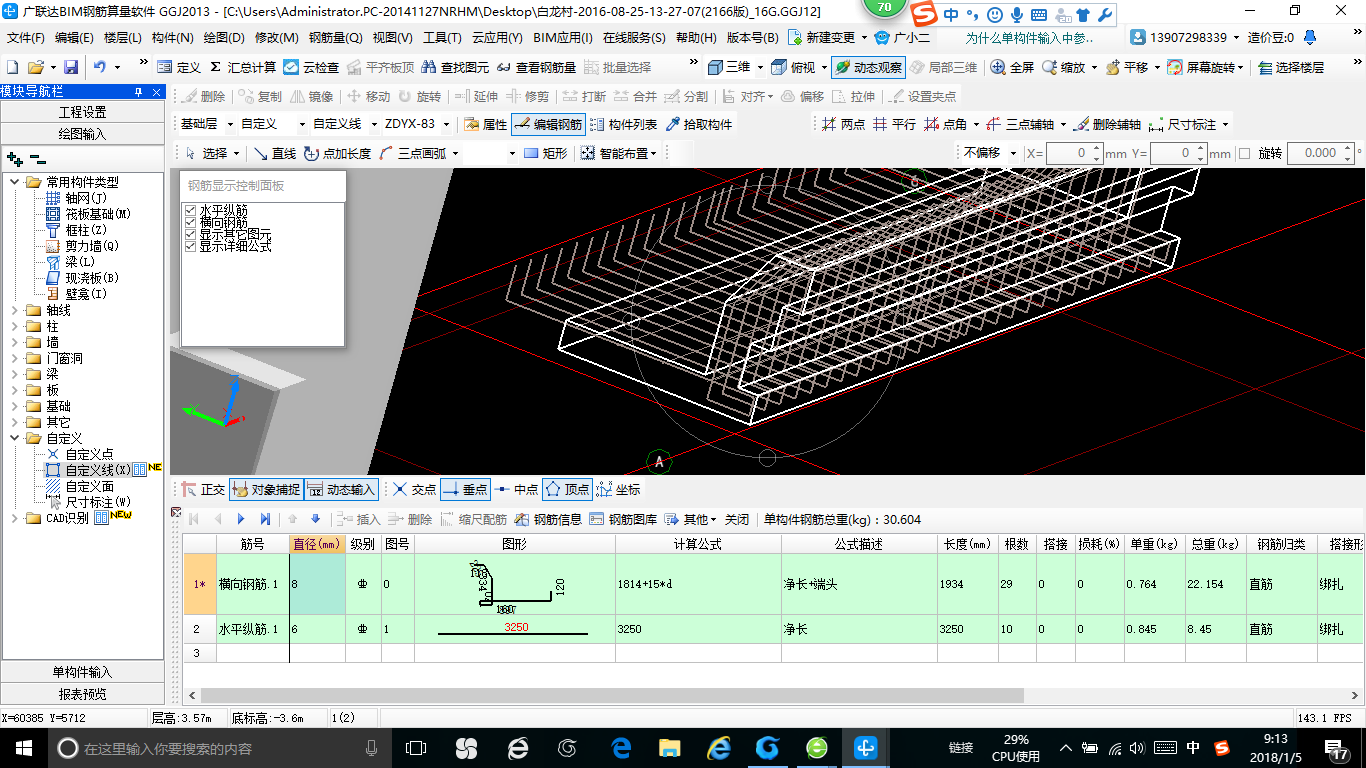Toggle 垂点 perpendicular snap
This screenshot has height=768, width=1366.
[x=464, y=489]
